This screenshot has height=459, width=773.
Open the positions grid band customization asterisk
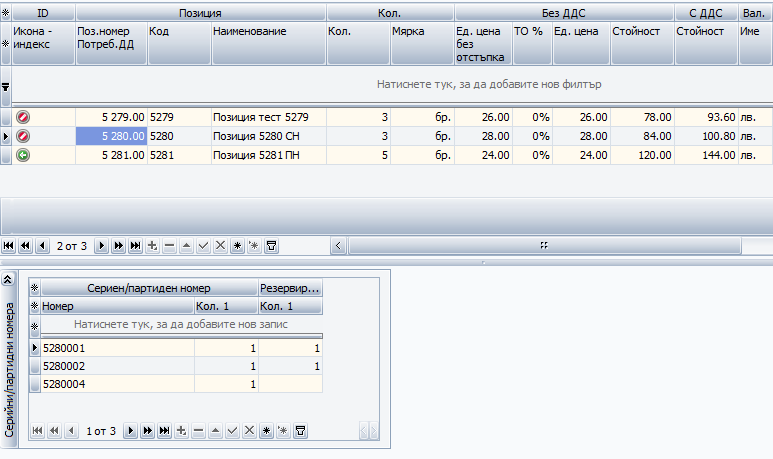(5, 13)
